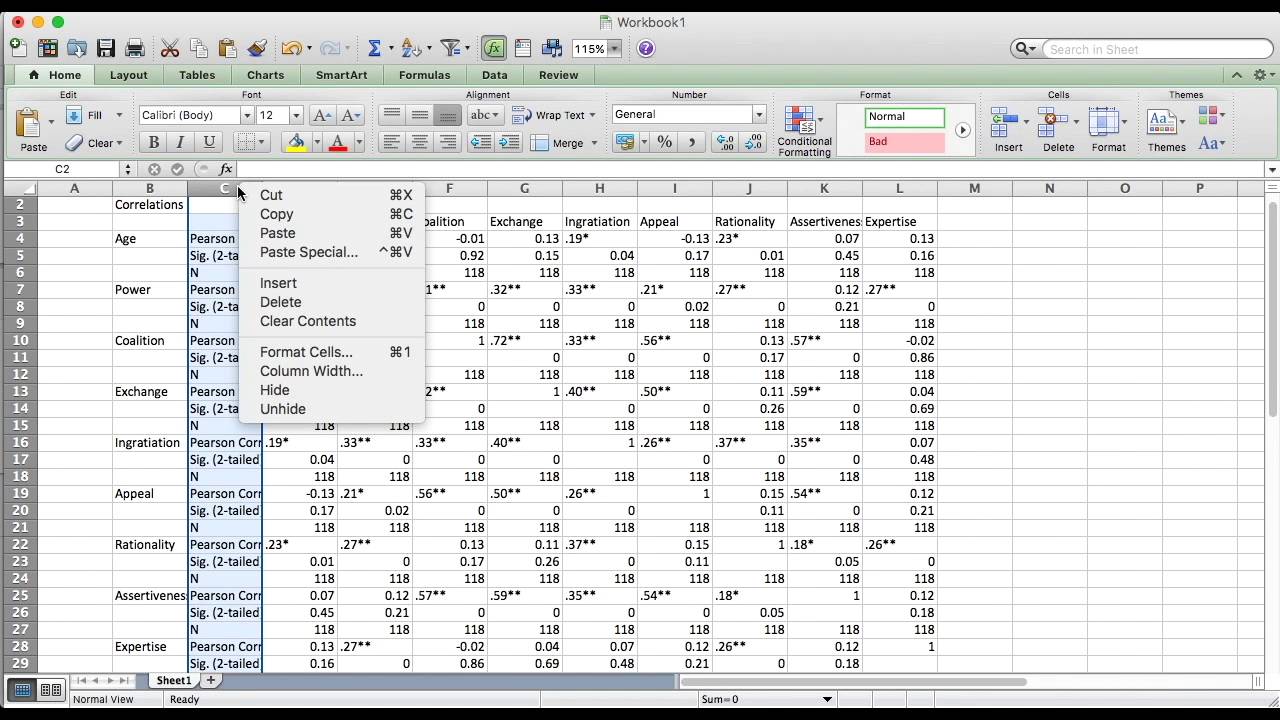Toggle center text horizontally
Screen dimensions: 1280x720
420,143
